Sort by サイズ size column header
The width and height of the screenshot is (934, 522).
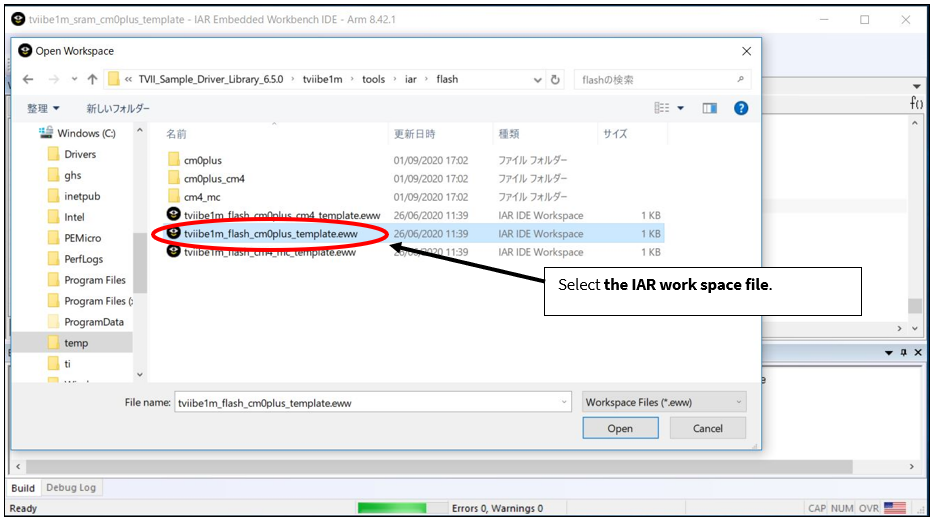(615, 134)
